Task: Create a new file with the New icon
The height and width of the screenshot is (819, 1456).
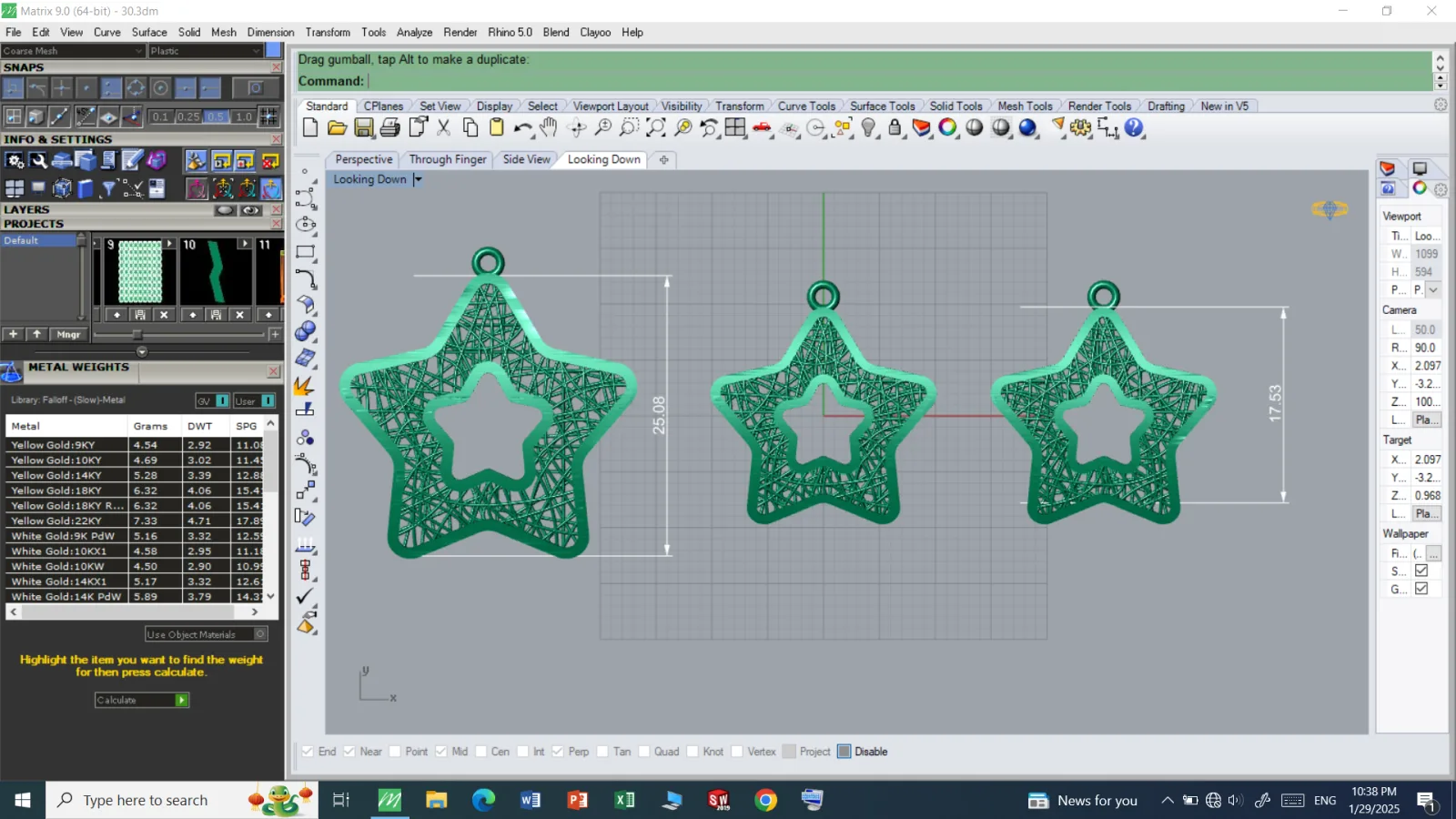Action: pyautogui.click(x=310, y=127)
